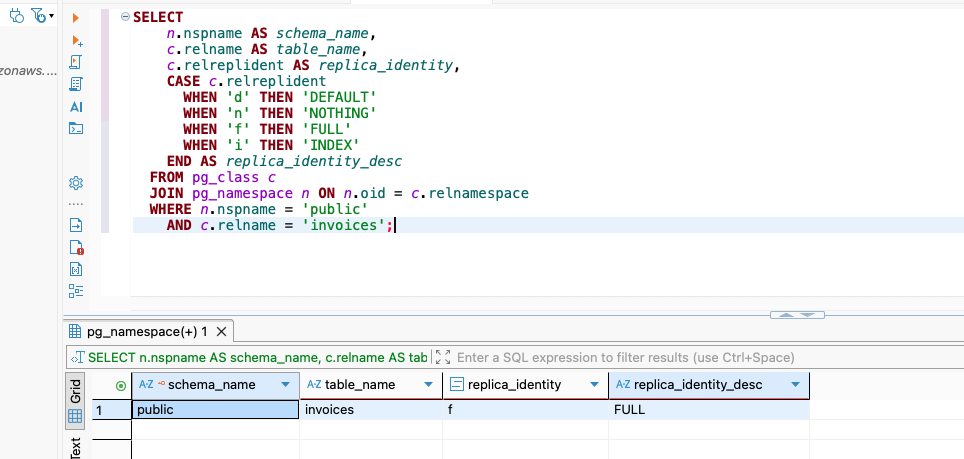Viewport: 964px width, 459px height.
Task: Select the 'public' cell in the results
Action: [216, 410]
